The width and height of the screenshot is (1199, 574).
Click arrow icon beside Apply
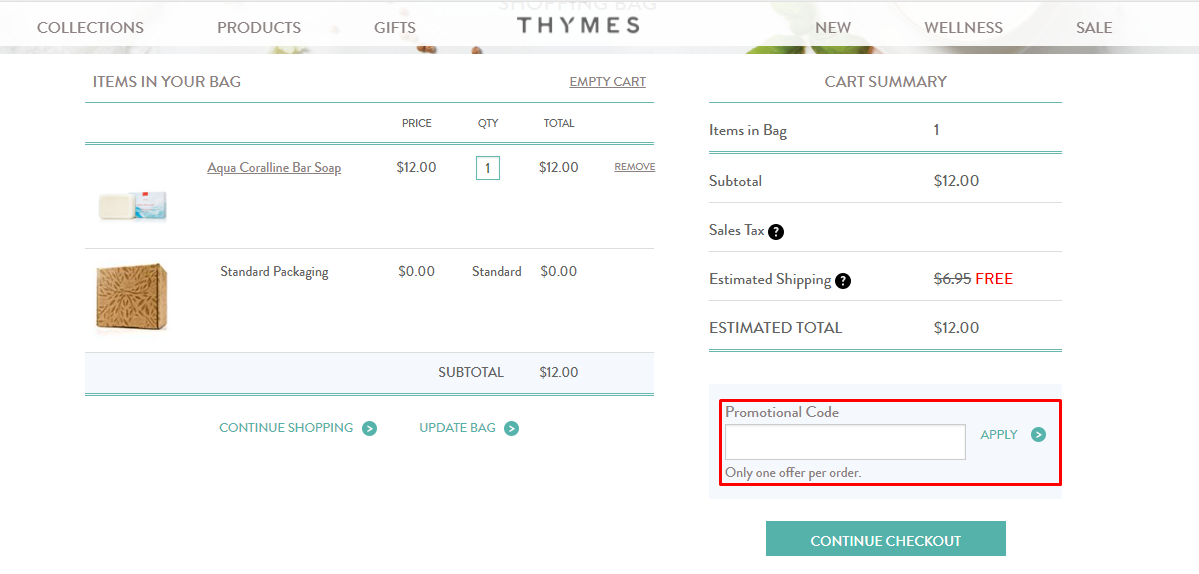1038,435
